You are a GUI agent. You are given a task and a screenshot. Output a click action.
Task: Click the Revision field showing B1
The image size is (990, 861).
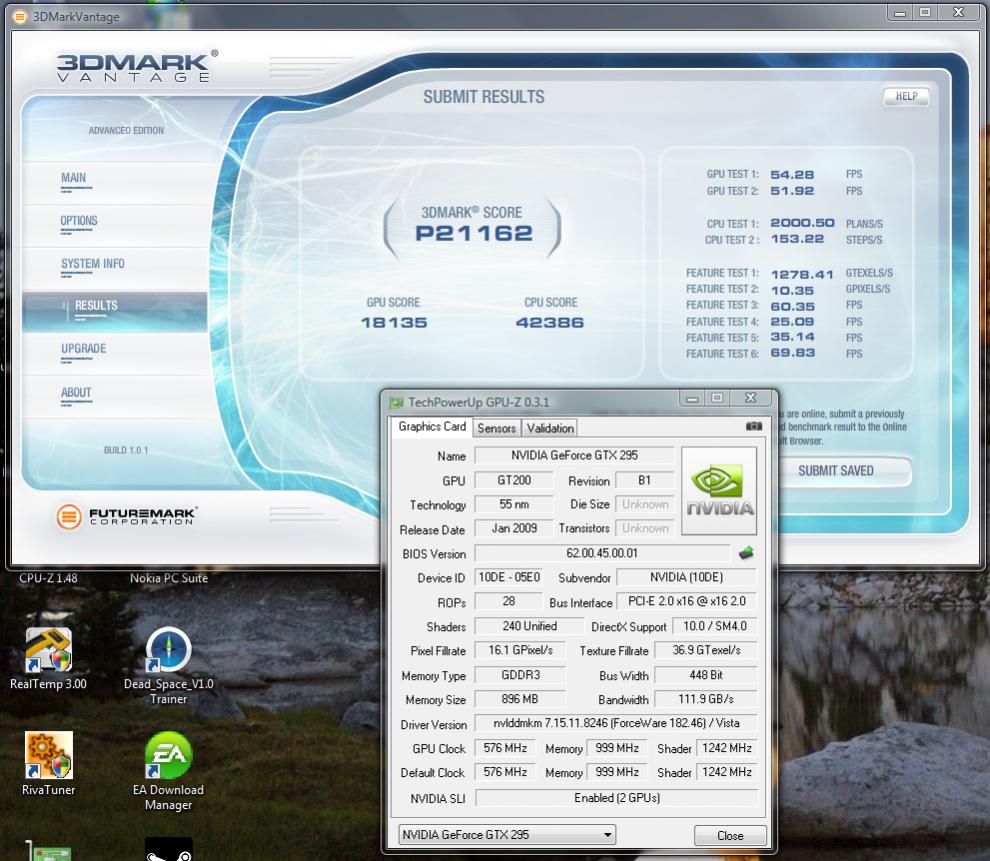[645, 480]
